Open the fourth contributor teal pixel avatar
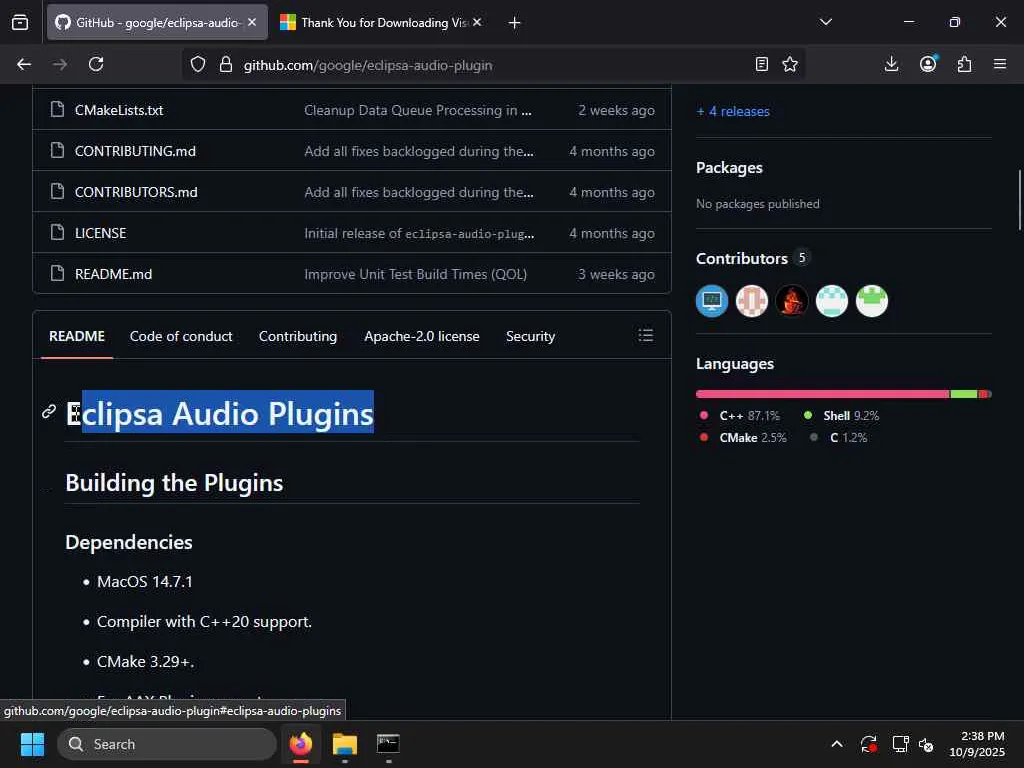 click(x=831, y=301)
